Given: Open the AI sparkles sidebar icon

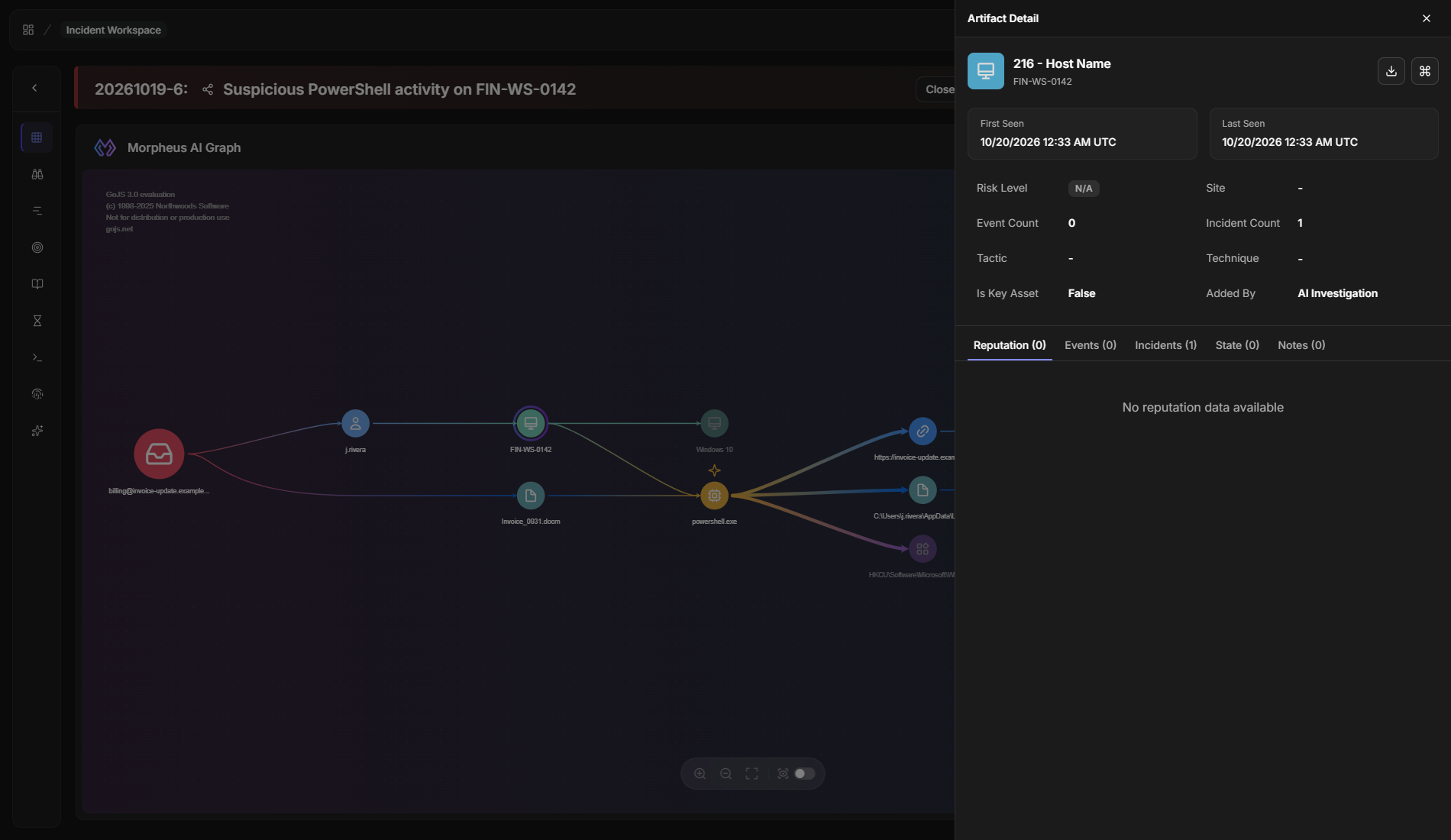Looking at the screenshot, I should [x=37, y=431].
